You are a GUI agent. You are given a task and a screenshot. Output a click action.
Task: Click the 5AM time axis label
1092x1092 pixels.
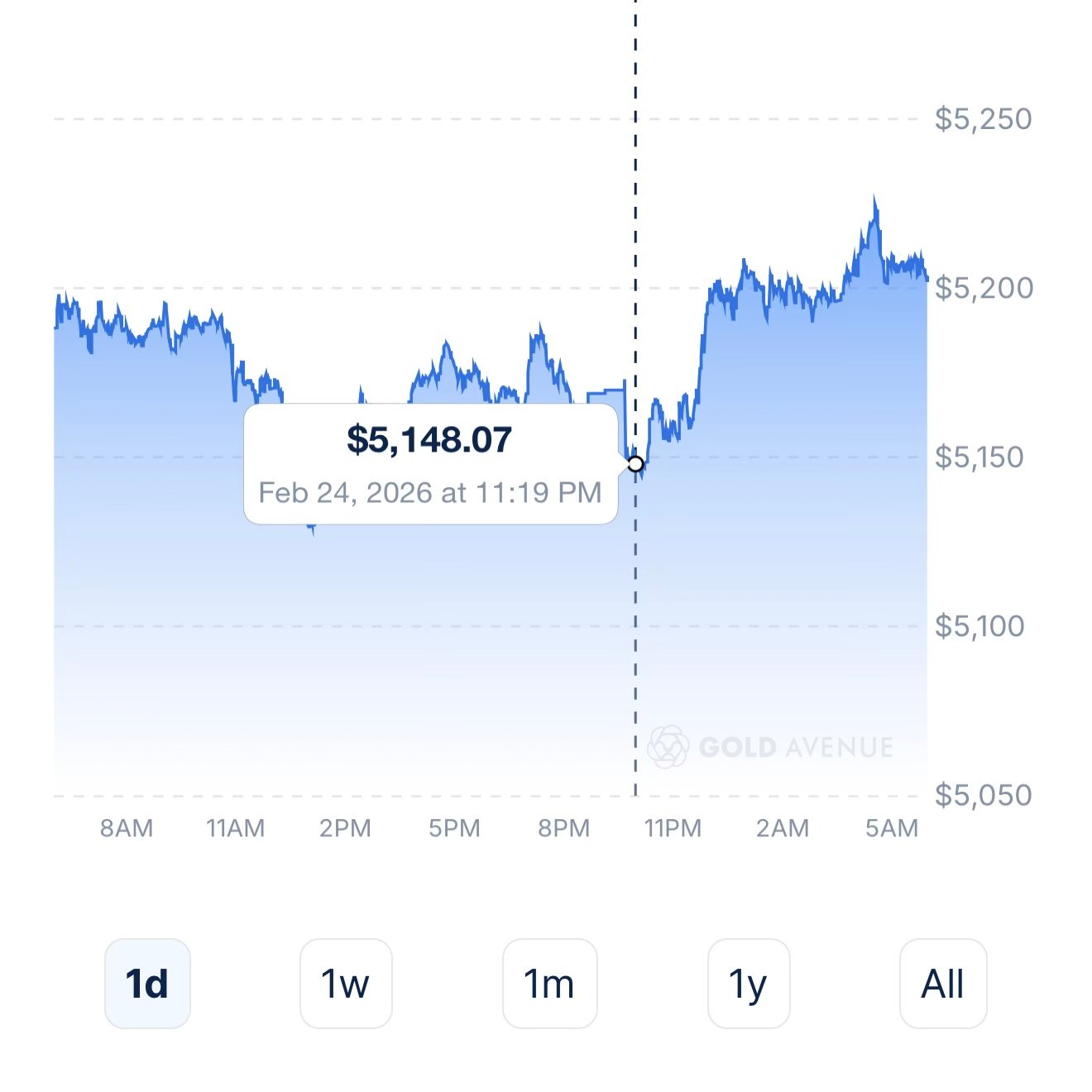coord(892,828)
